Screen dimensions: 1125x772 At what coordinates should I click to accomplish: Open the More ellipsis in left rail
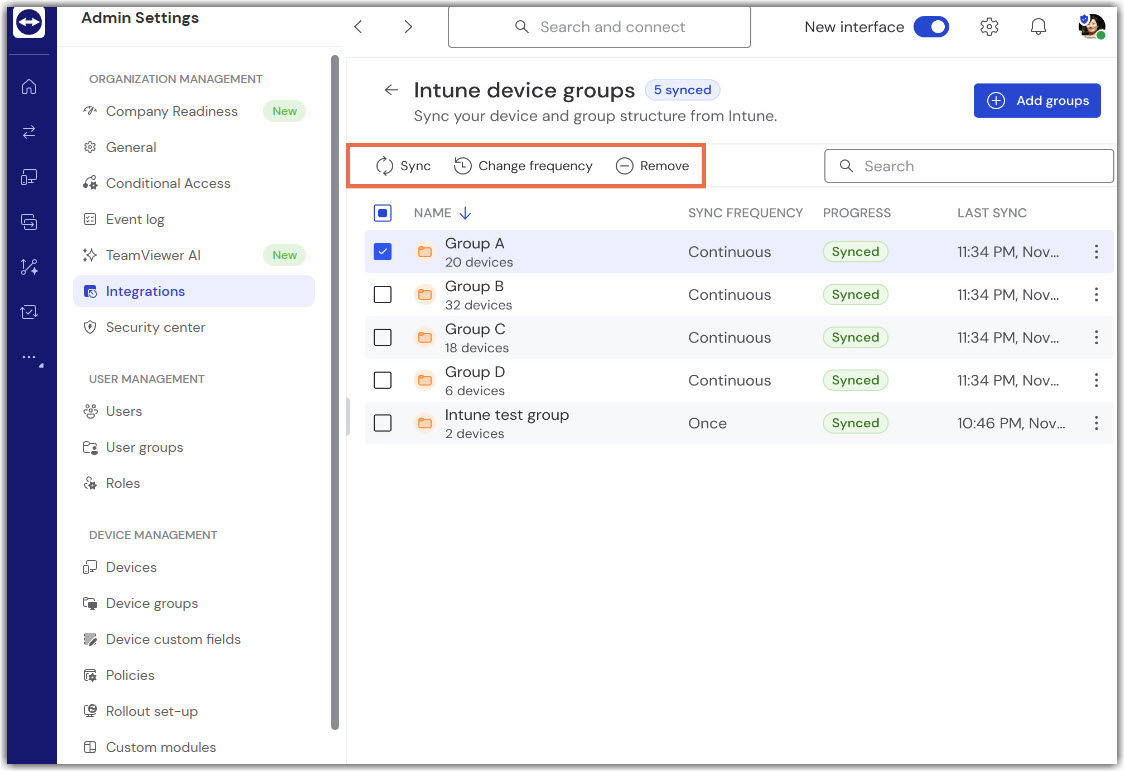point(30,357)
